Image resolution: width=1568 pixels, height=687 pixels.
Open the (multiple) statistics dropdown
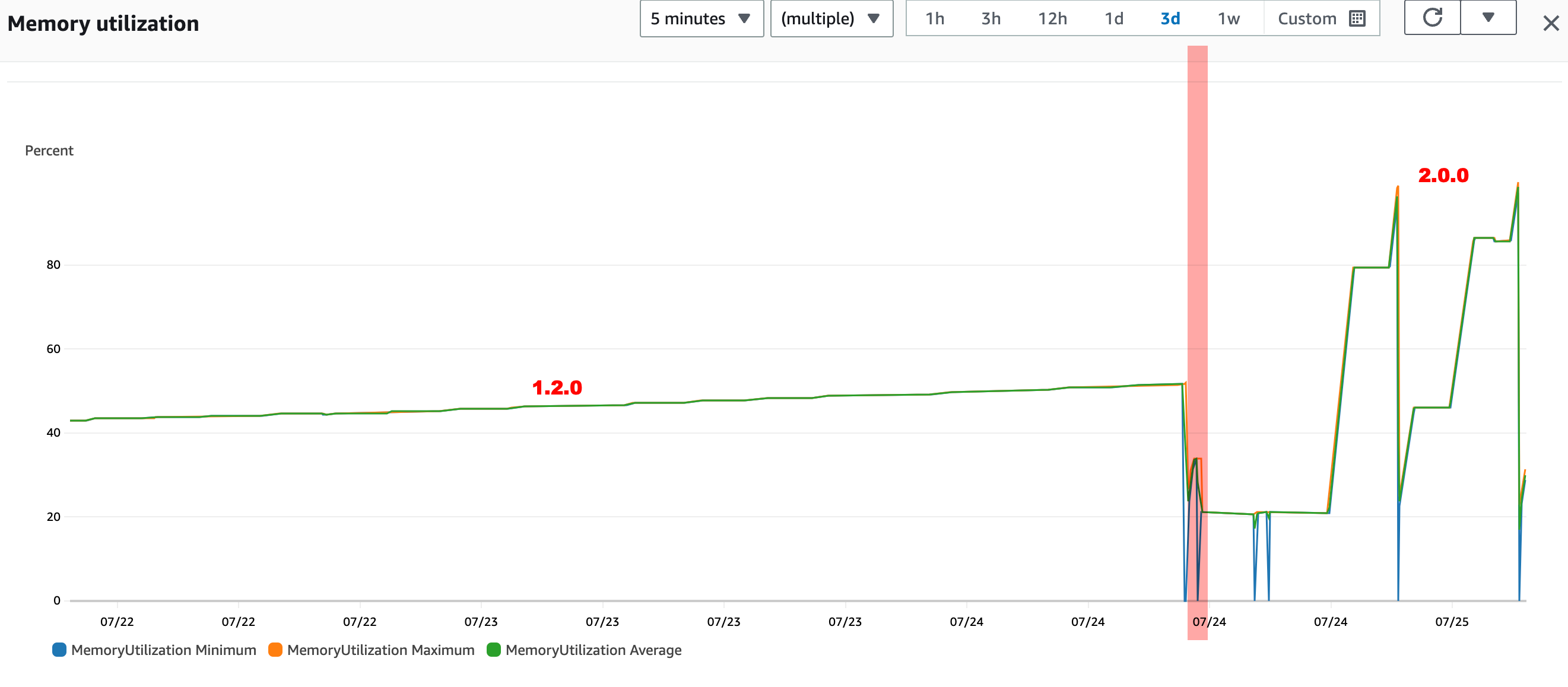(831, 18)
